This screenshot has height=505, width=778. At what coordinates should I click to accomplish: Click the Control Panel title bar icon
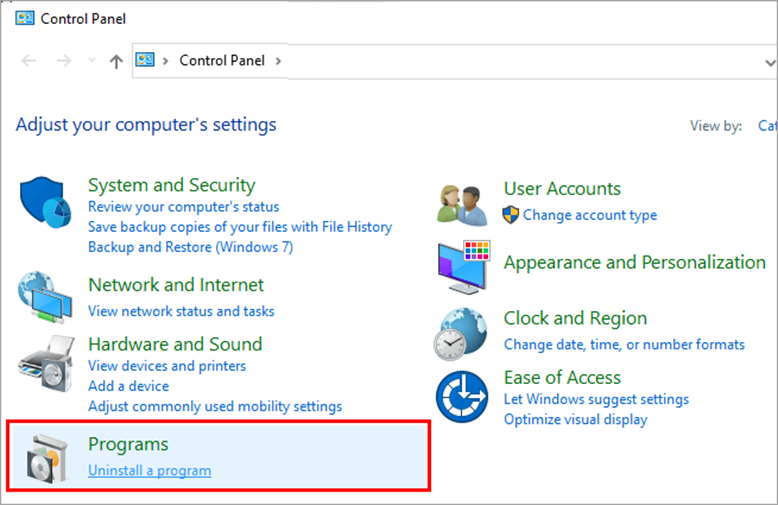(x=25, y=18)
